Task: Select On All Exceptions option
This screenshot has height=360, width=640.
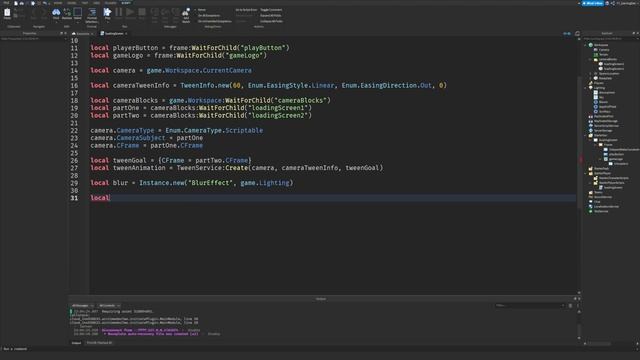Action: (x=209, y=16)
